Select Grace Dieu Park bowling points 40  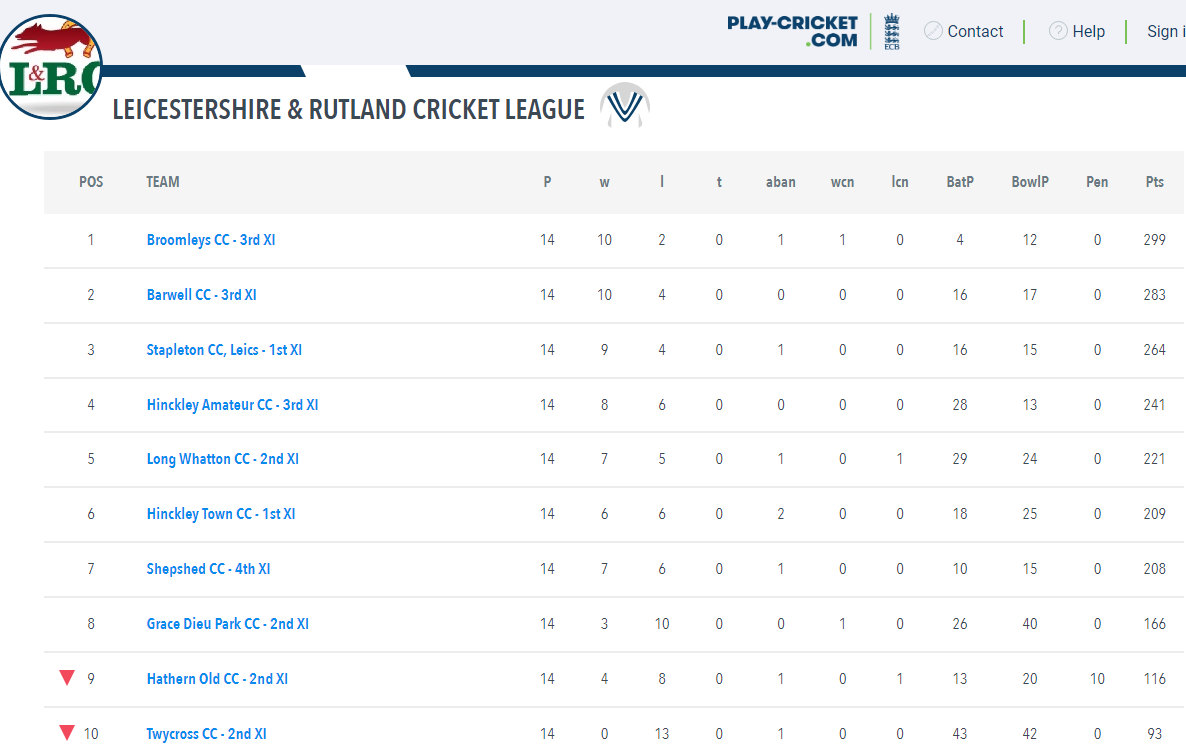(1029, 624)
